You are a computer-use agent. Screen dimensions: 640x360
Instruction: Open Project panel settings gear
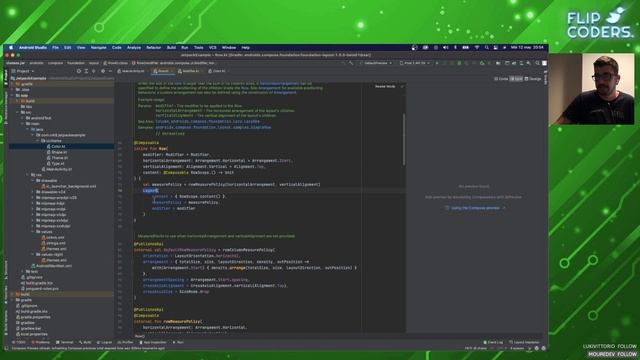coord(103,71)
